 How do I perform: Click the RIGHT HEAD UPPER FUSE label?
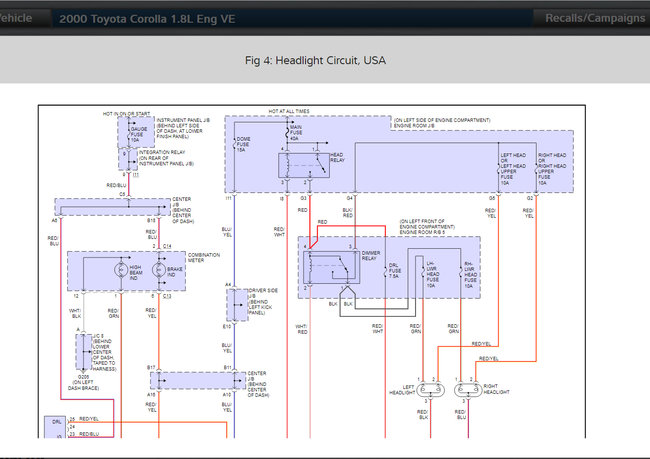(x=552, y=169)
